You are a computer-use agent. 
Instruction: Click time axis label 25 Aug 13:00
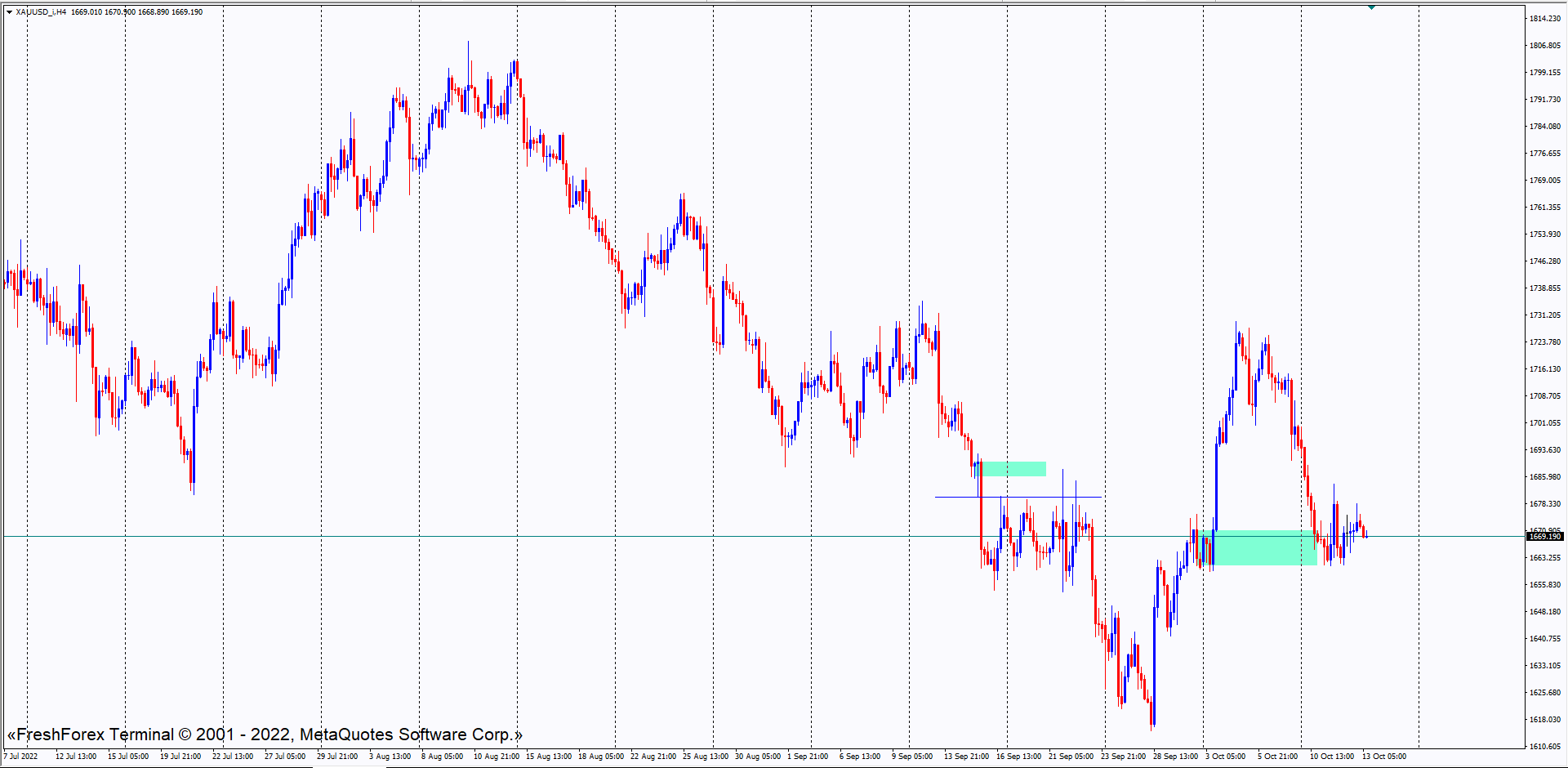[706, 757]
